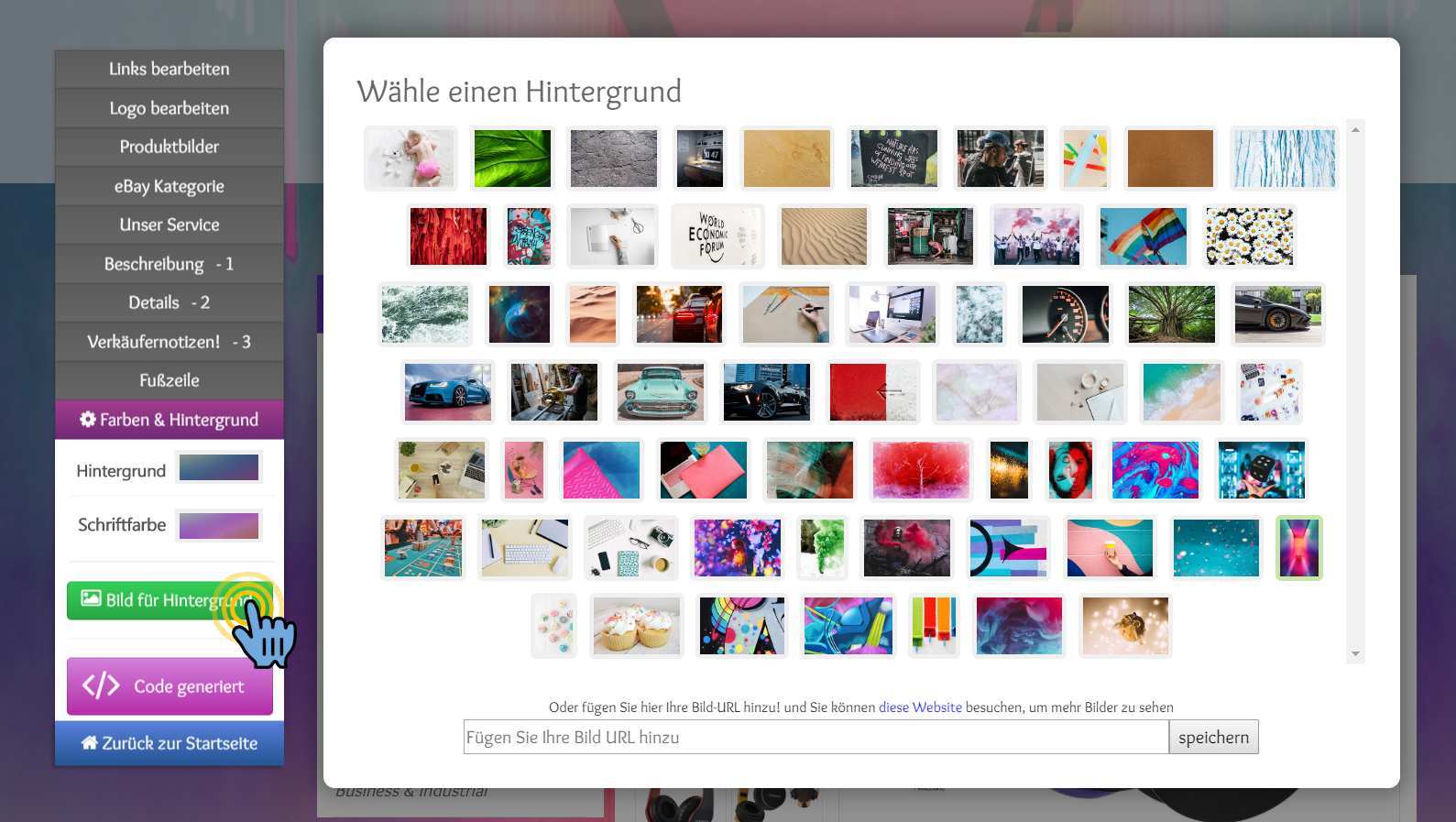1456x822 pixels.
Task: Click the scrollbar down arrow in gallery
Action: (1355, 654)
